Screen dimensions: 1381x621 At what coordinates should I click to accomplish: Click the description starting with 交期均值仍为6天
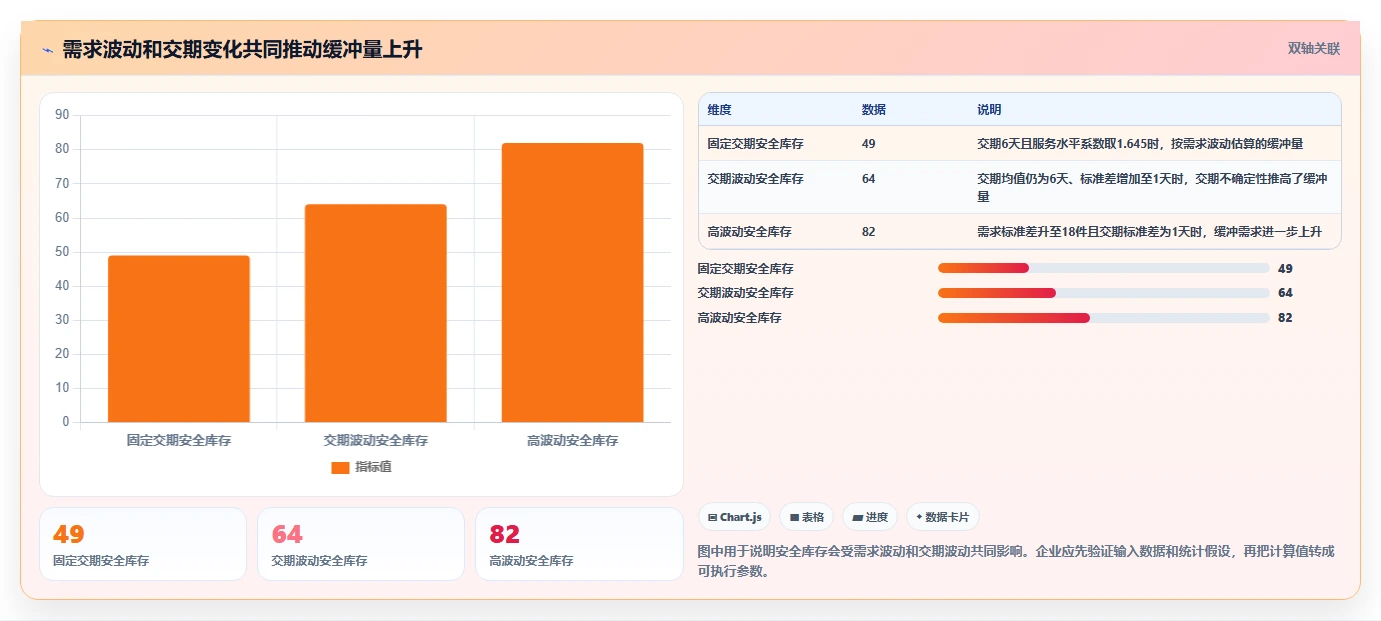pos(1152,188)
